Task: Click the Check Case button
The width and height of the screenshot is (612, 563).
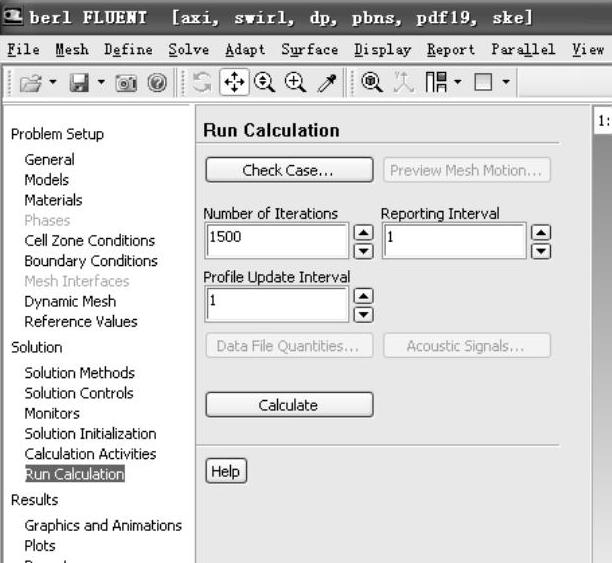Action: [288, 170]
